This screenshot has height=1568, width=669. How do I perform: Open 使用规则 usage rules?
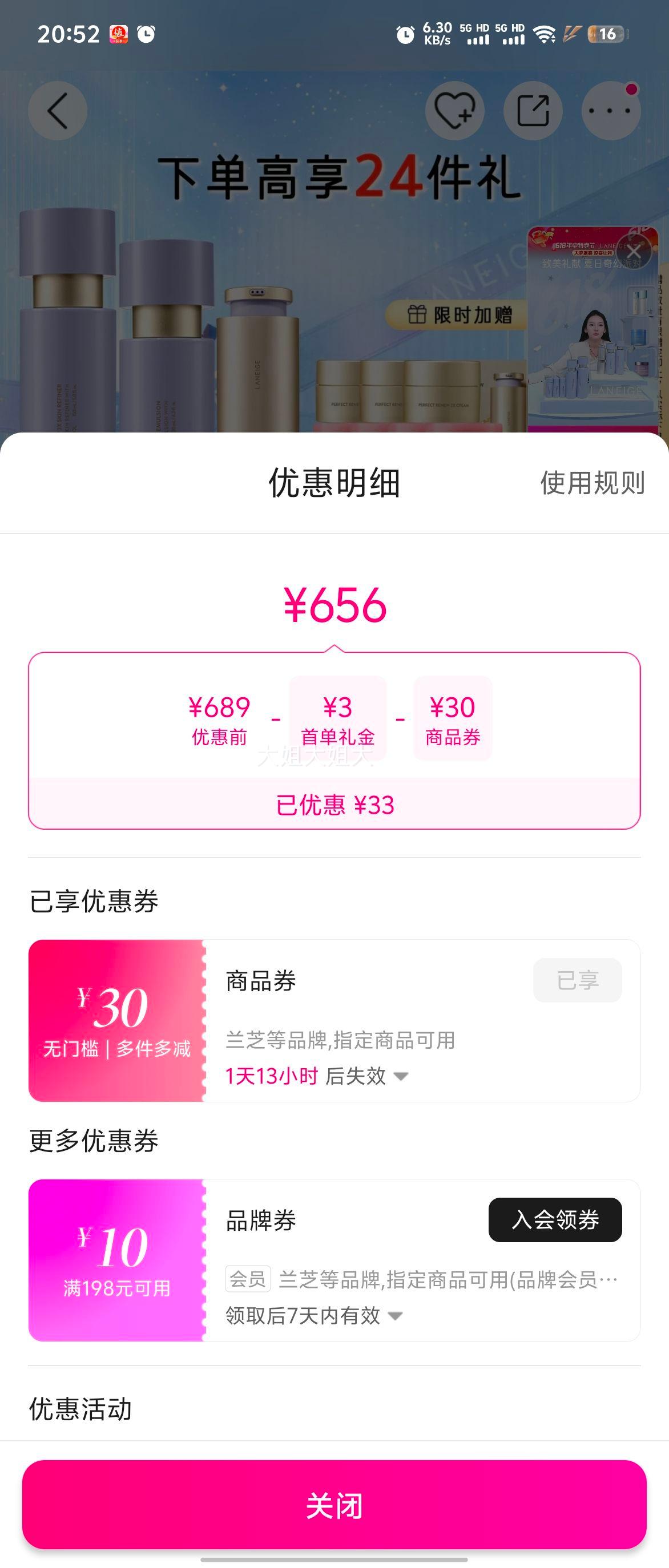pos(593,483)
